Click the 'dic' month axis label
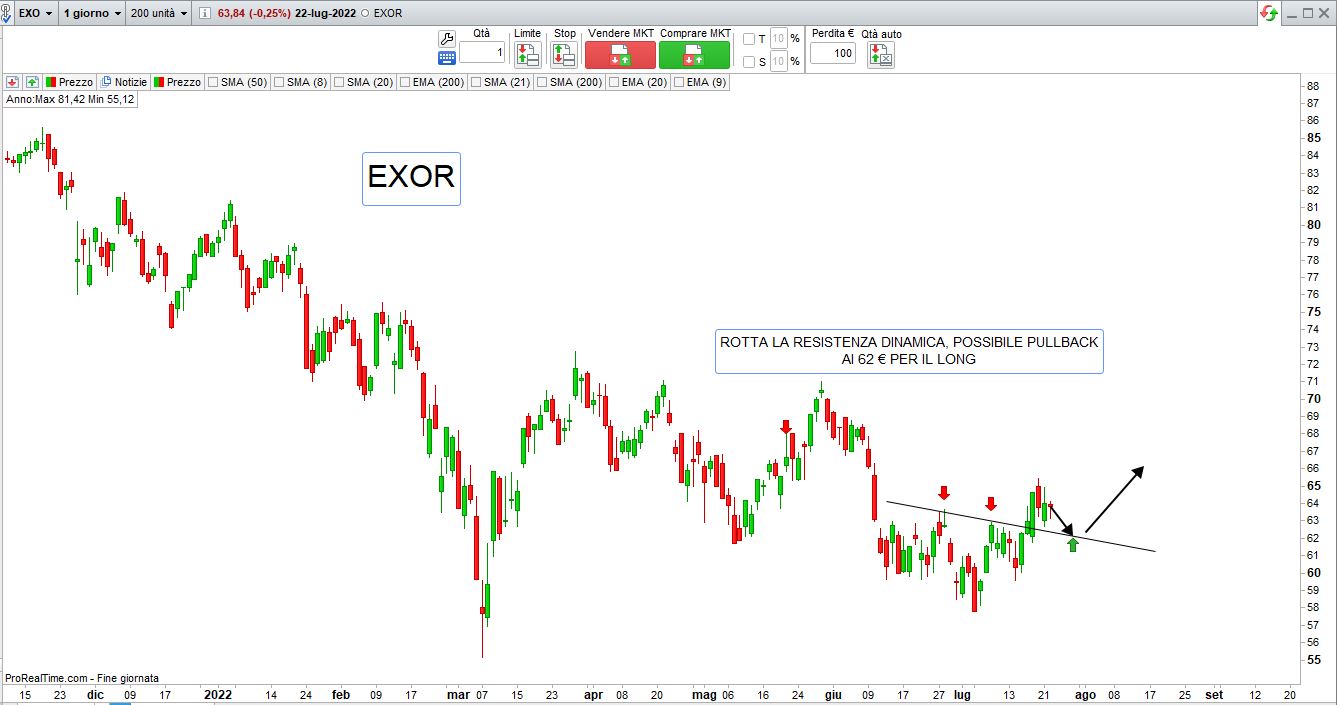The width and height of the screenshot is (1337, 705). pos(95,694)
